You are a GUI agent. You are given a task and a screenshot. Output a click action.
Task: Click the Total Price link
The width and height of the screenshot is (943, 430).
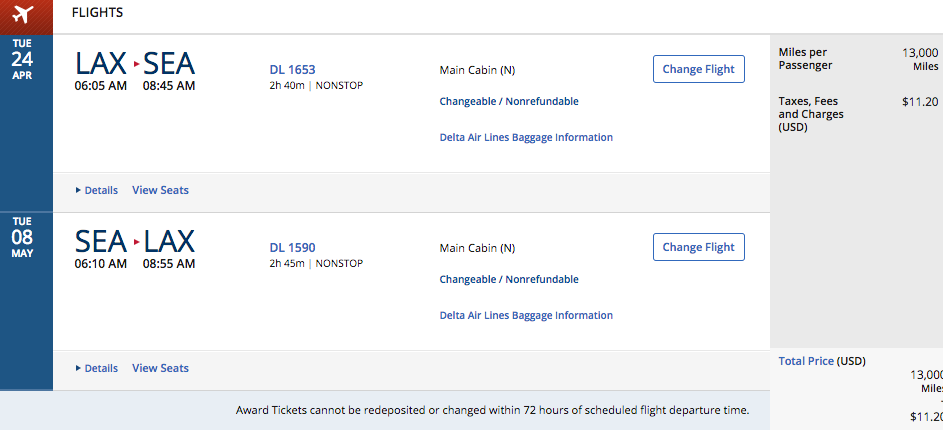(805, 361)
